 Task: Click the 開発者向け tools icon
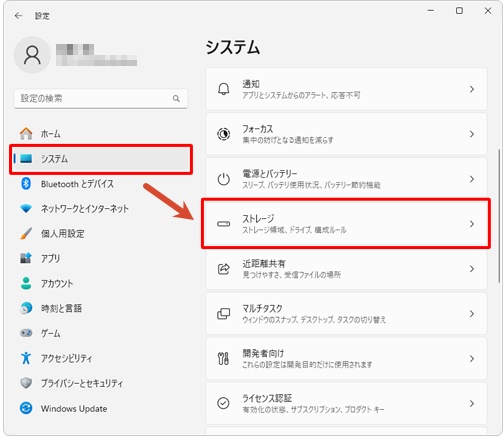(x=223, y=359)
